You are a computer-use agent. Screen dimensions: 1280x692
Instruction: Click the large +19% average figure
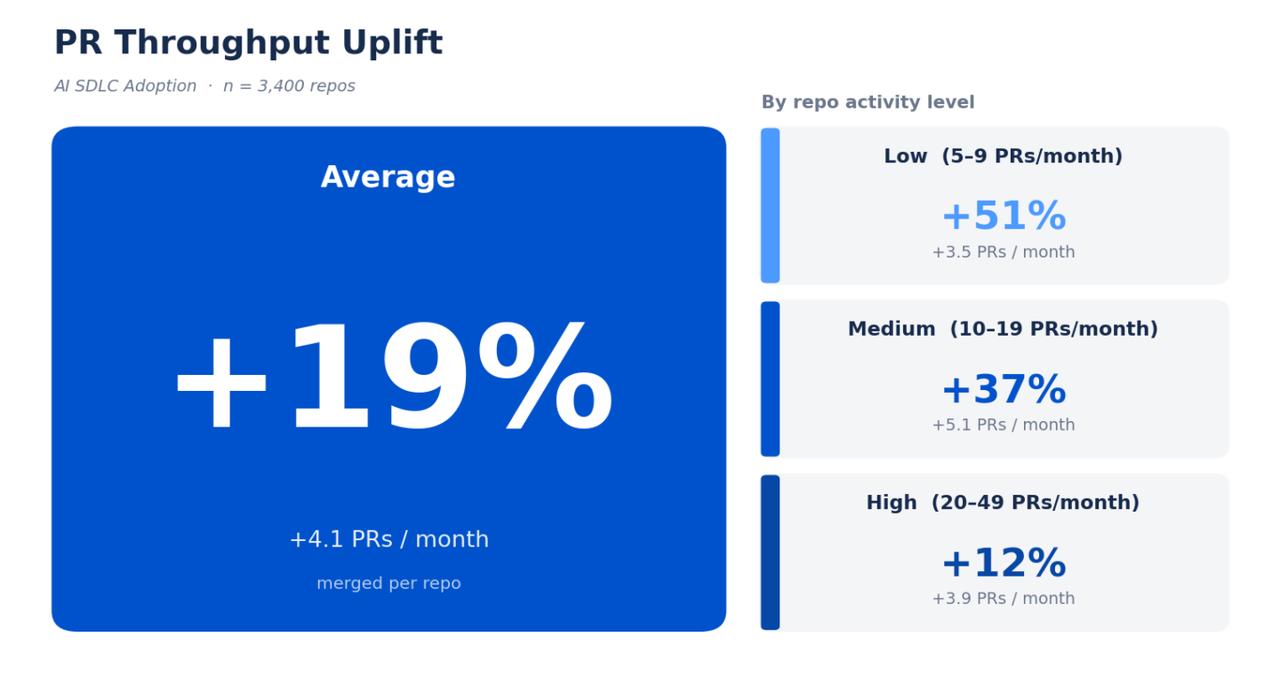coord(392,381)
